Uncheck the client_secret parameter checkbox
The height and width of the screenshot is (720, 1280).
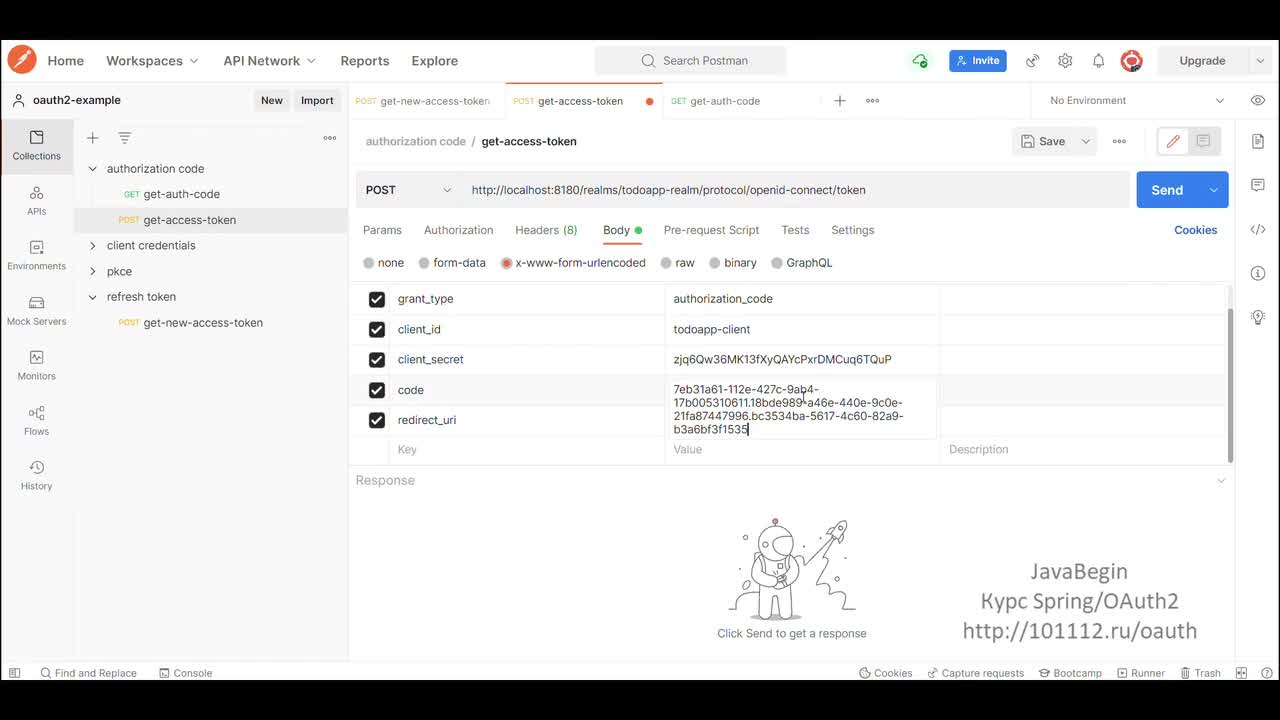(377, 360)
